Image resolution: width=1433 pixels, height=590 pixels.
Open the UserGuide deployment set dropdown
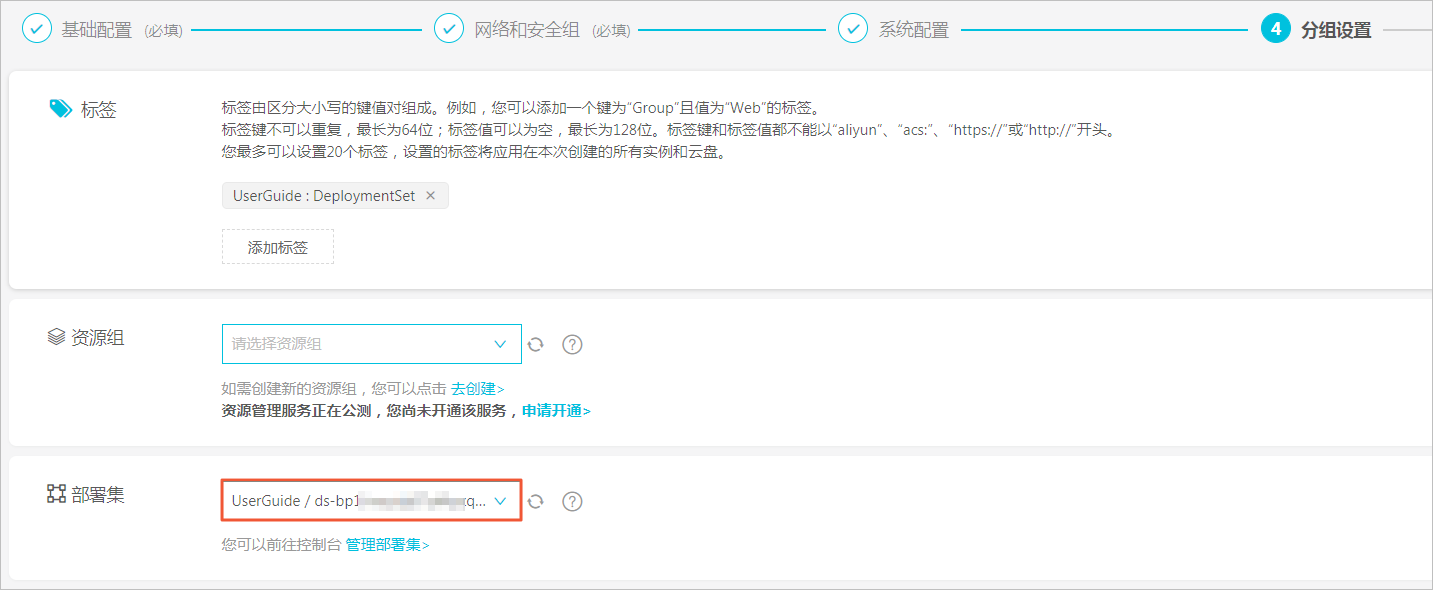click(371, 501)
